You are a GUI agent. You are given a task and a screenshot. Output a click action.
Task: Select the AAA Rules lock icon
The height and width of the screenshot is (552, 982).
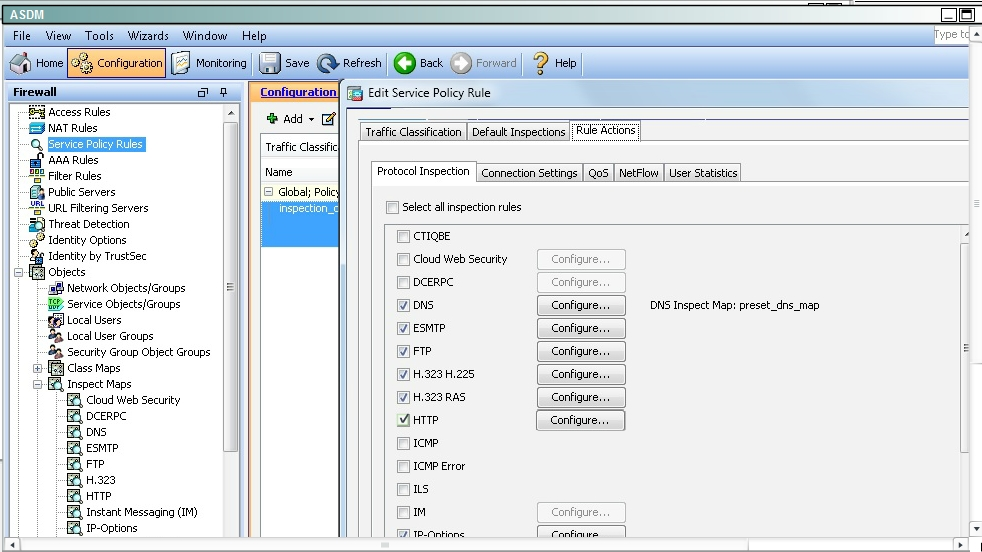click(x=37, y=160)
